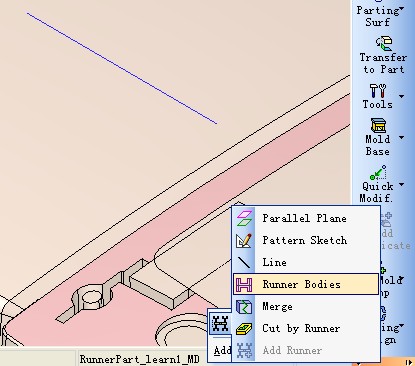Expand the Tools dropdown arrow

[401, 96]
